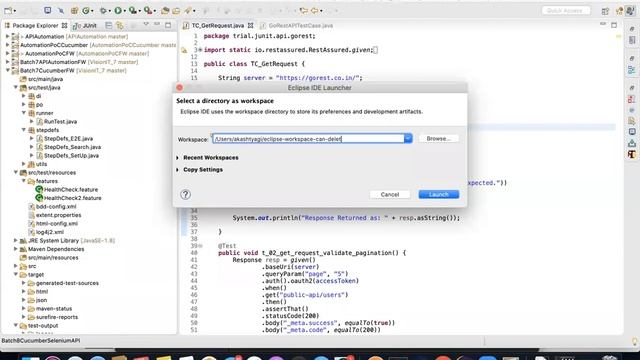
Task: Click the Launch button
Action: pyautogui.click(x=439, y=195)
